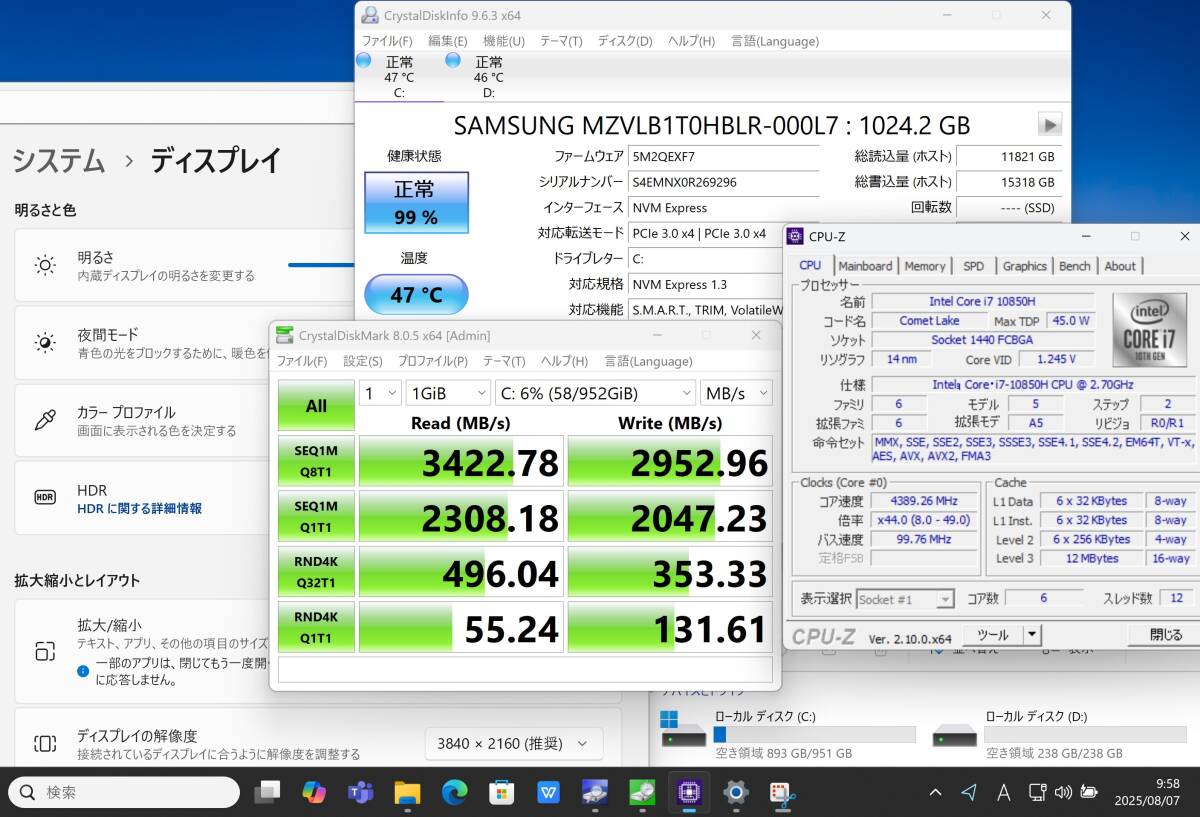Open Microsoft Teams from the taskbar

(360, 793)
